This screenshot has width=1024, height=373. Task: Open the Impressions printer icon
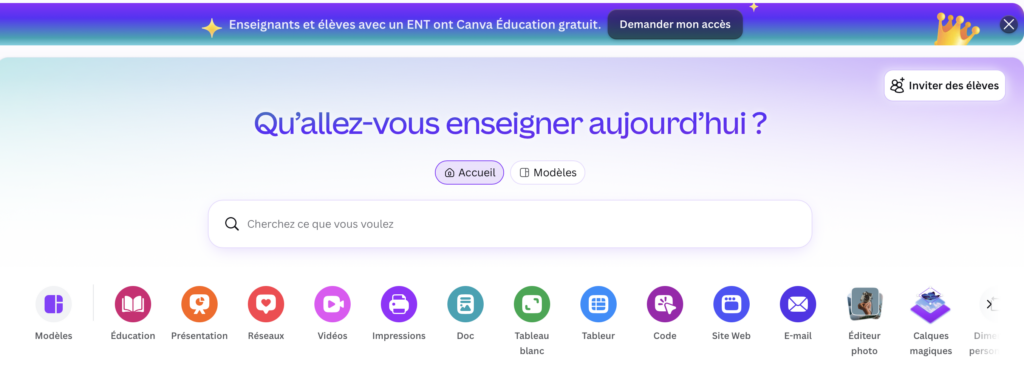click(399, 304)
